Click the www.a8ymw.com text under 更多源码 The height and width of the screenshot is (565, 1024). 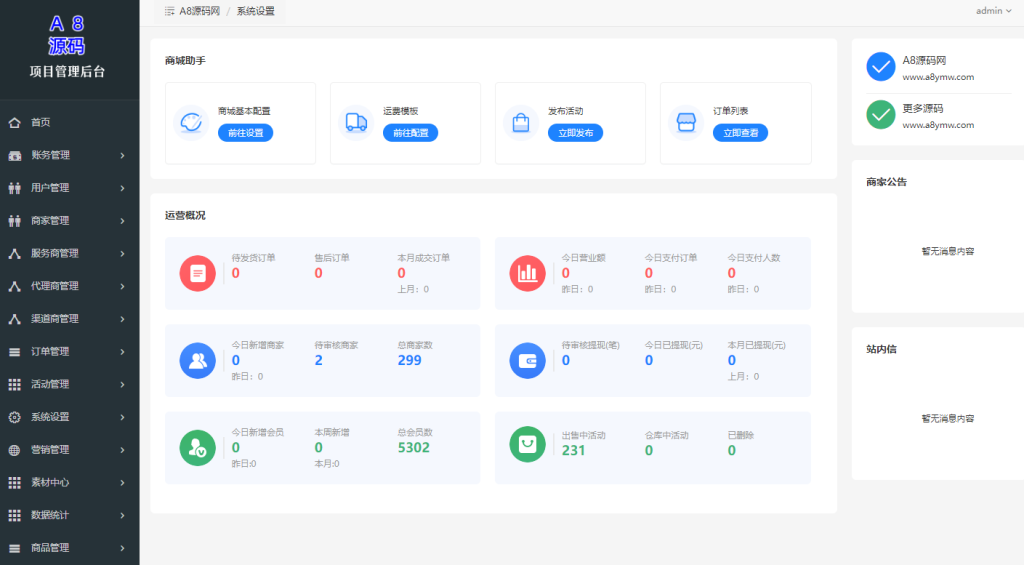938,125
